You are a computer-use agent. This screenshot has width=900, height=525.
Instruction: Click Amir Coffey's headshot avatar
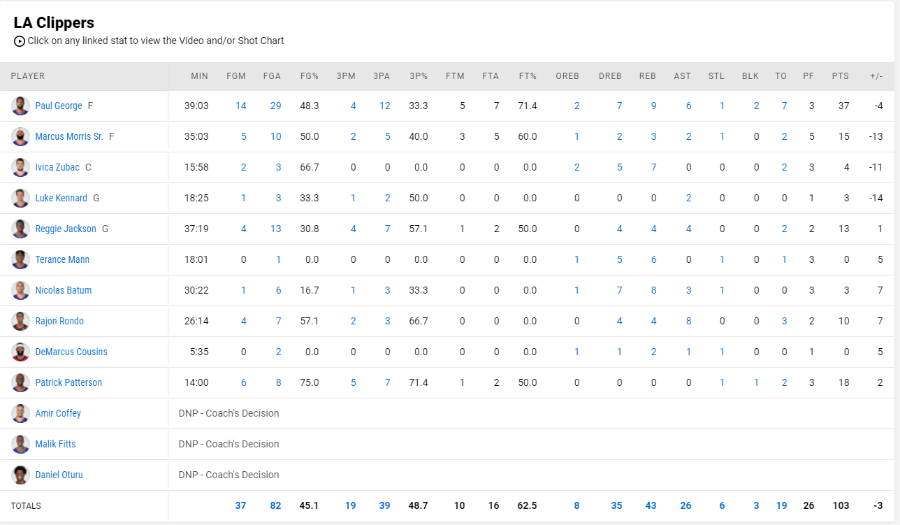pyautogui.click(x=20, y=413)
